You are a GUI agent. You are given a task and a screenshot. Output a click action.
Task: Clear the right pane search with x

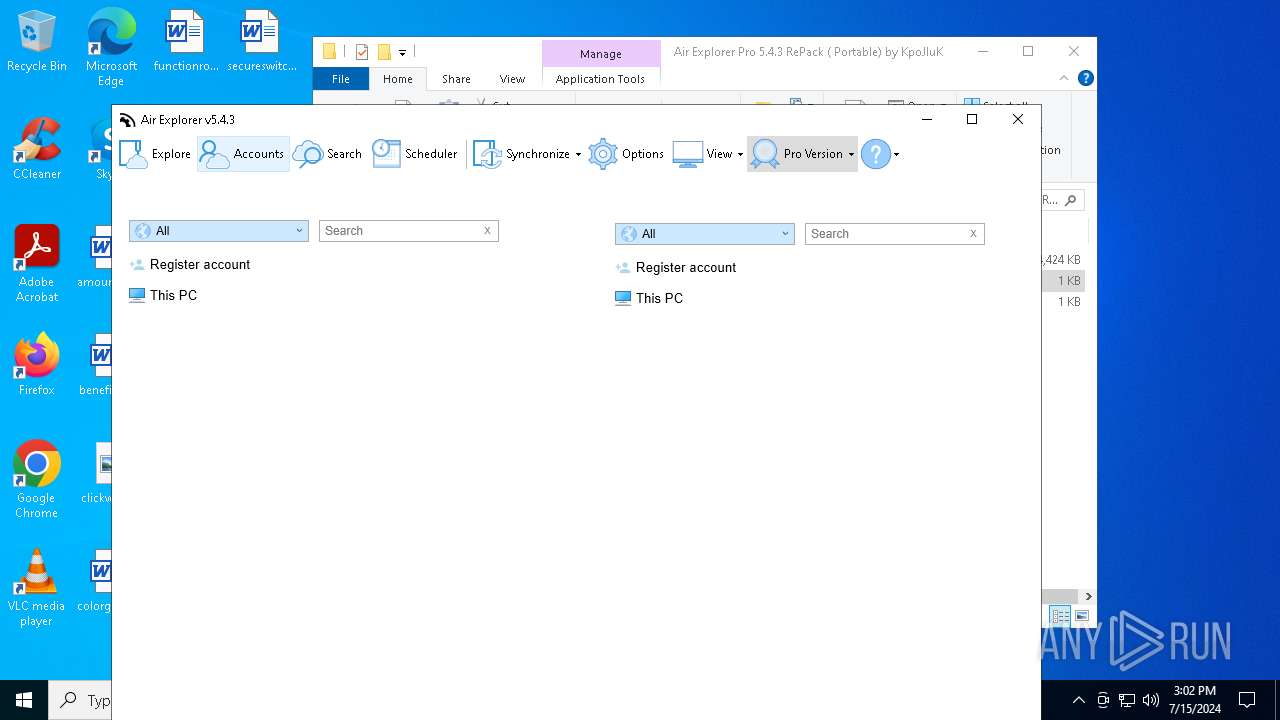(x=973, y=234)
